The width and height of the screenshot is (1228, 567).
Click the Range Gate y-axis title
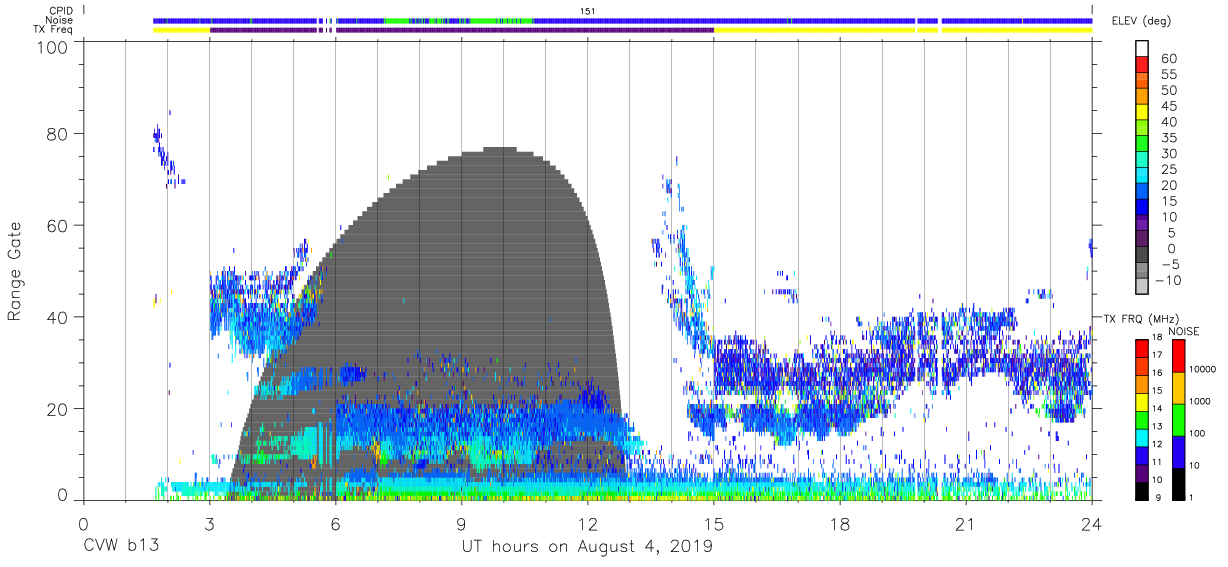click(x=15, y=271)
